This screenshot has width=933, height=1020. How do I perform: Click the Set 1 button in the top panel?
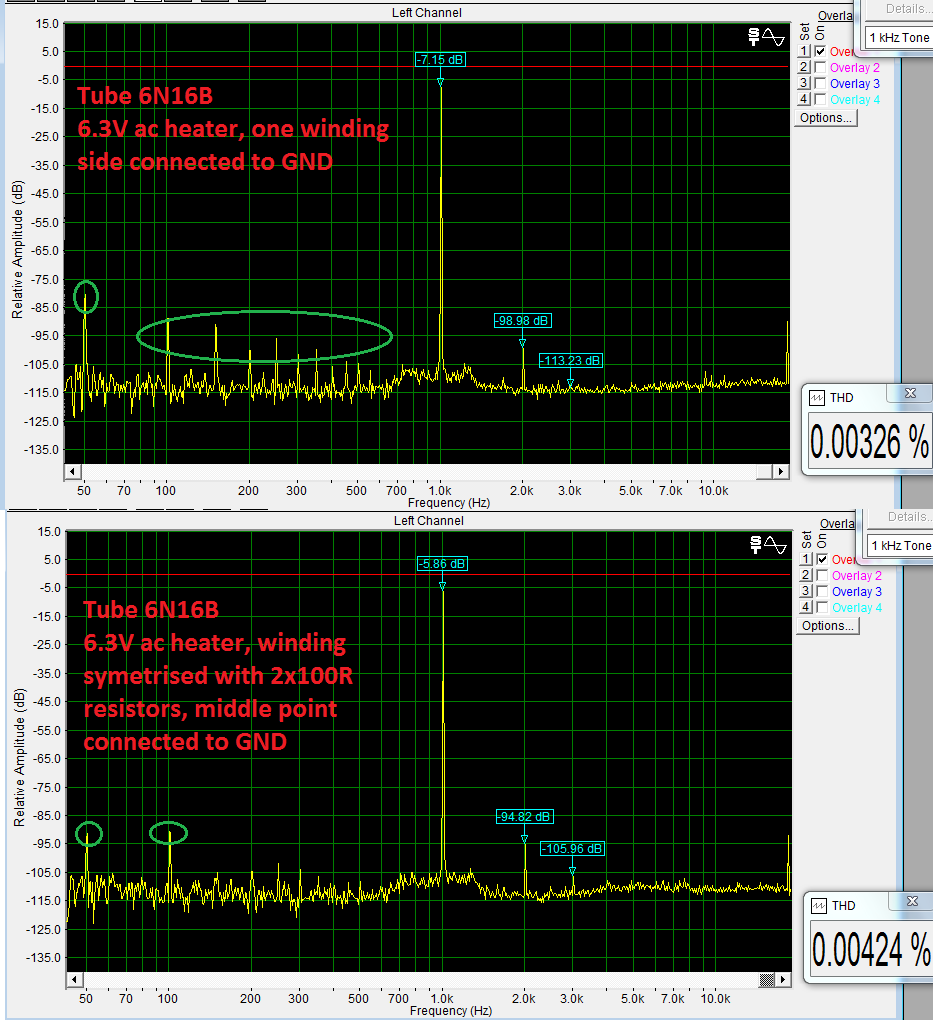pyautogui.click(x=804, y=51)
